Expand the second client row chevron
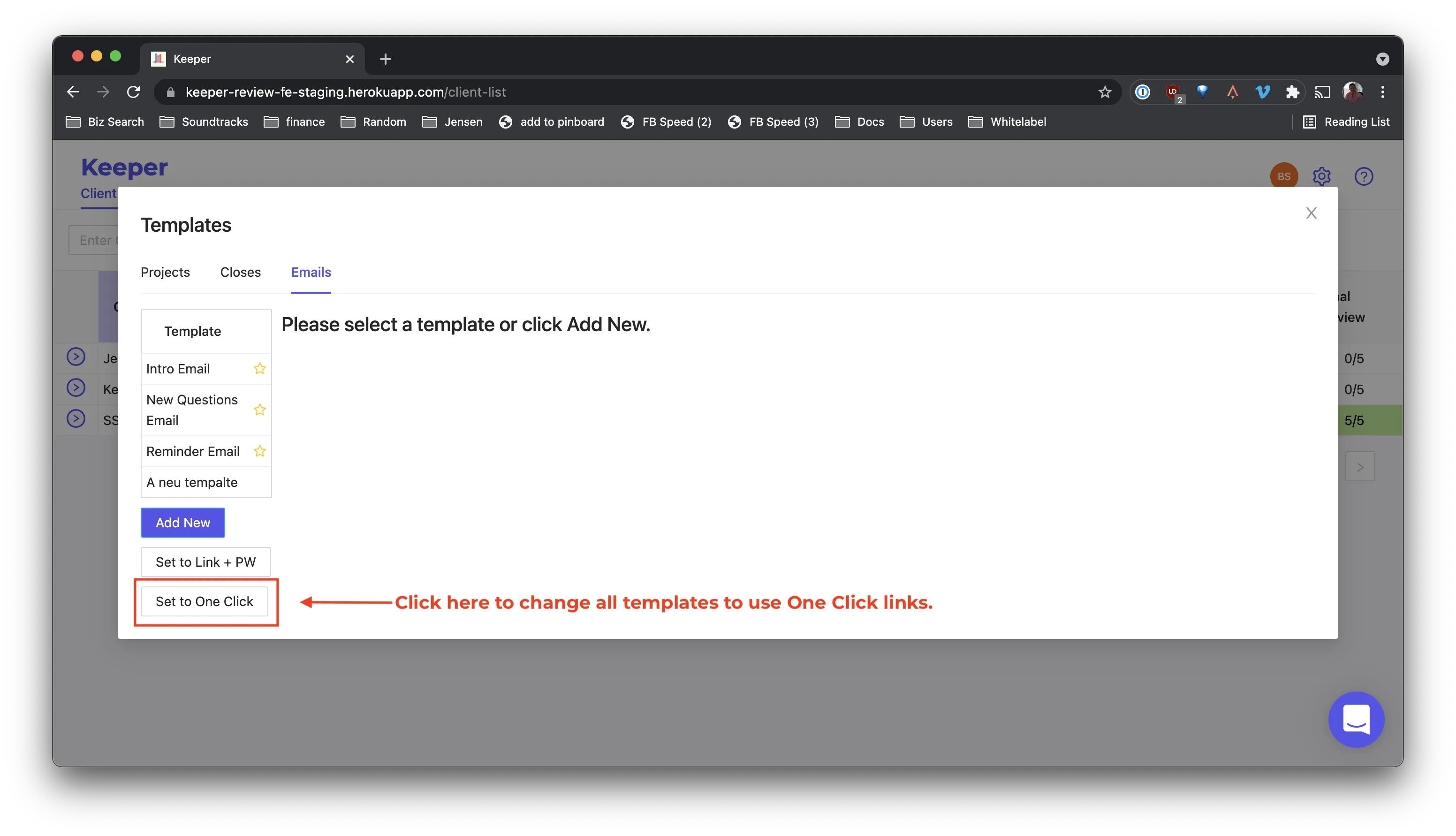This screenshot has width=1456, height=836. point(76,388)
